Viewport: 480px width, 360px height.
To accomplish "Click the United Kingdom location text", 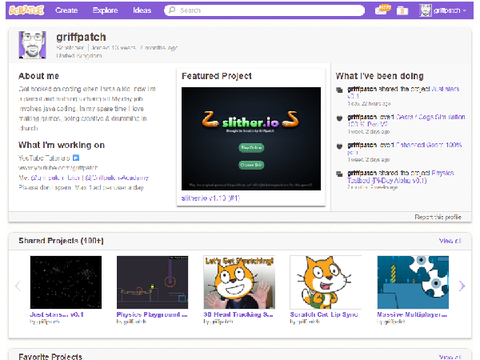I will point(79,56).
